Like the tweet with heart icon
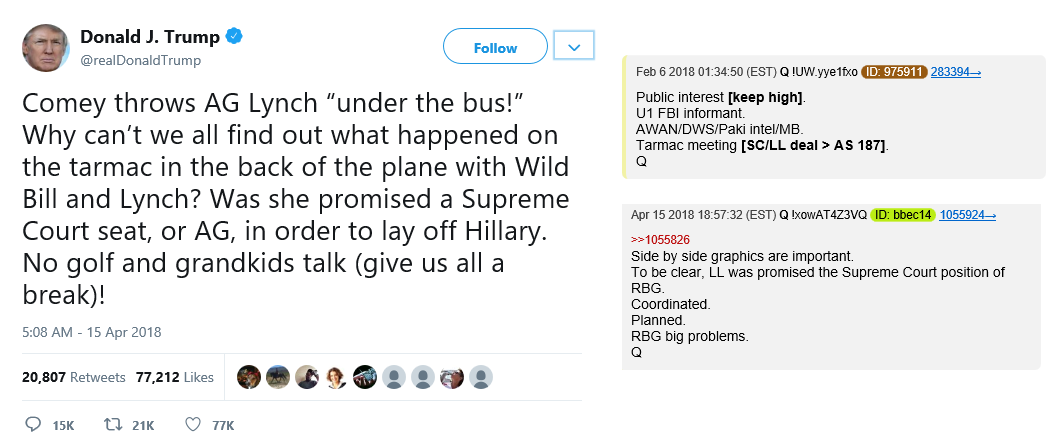The image size is (1054, 448). tap(194, 424)
